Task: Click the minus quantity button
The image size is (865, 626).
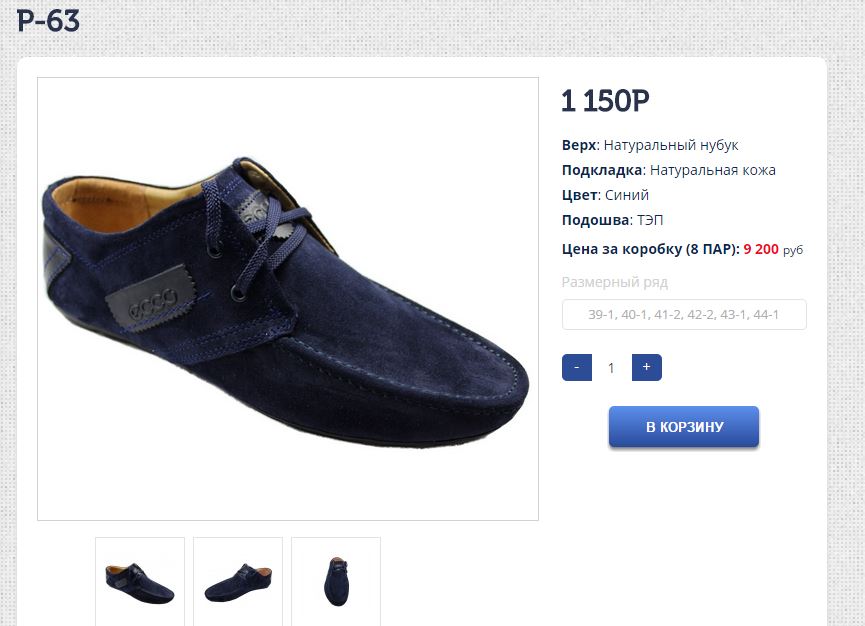Action: (577, 367)
